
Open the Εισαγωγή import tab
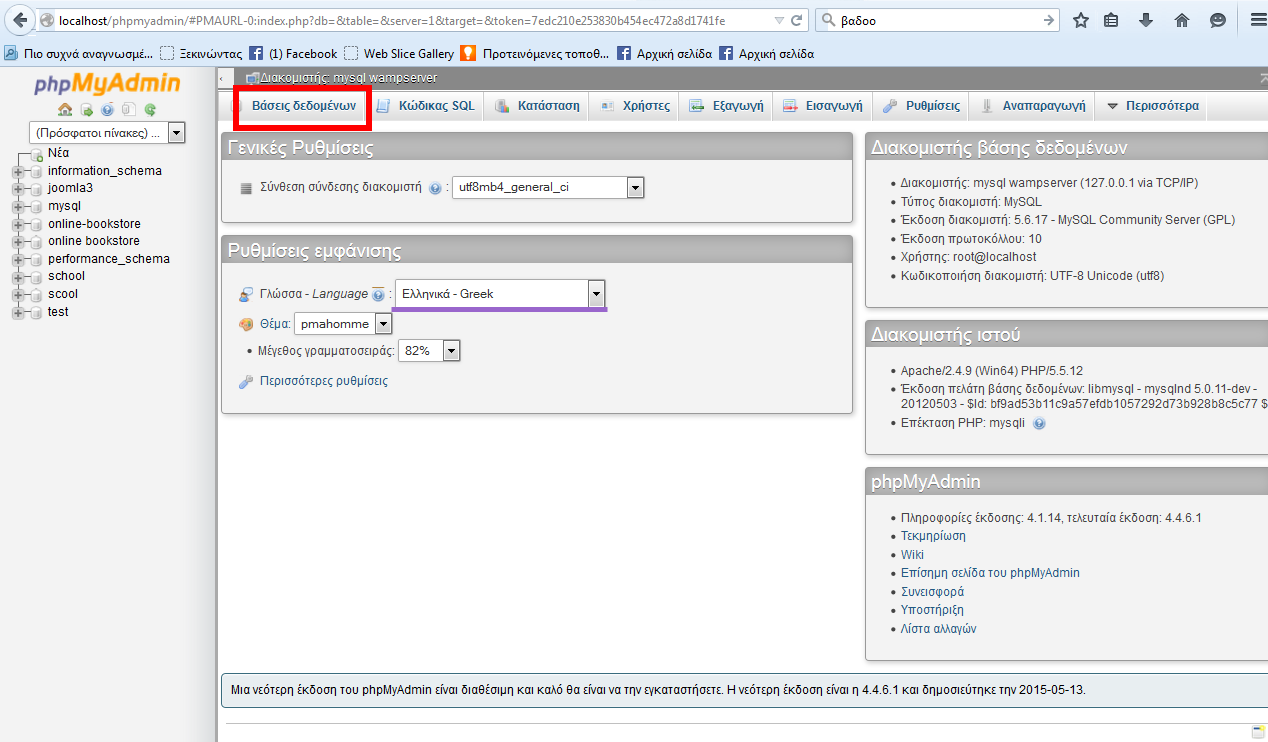(823, 106)
